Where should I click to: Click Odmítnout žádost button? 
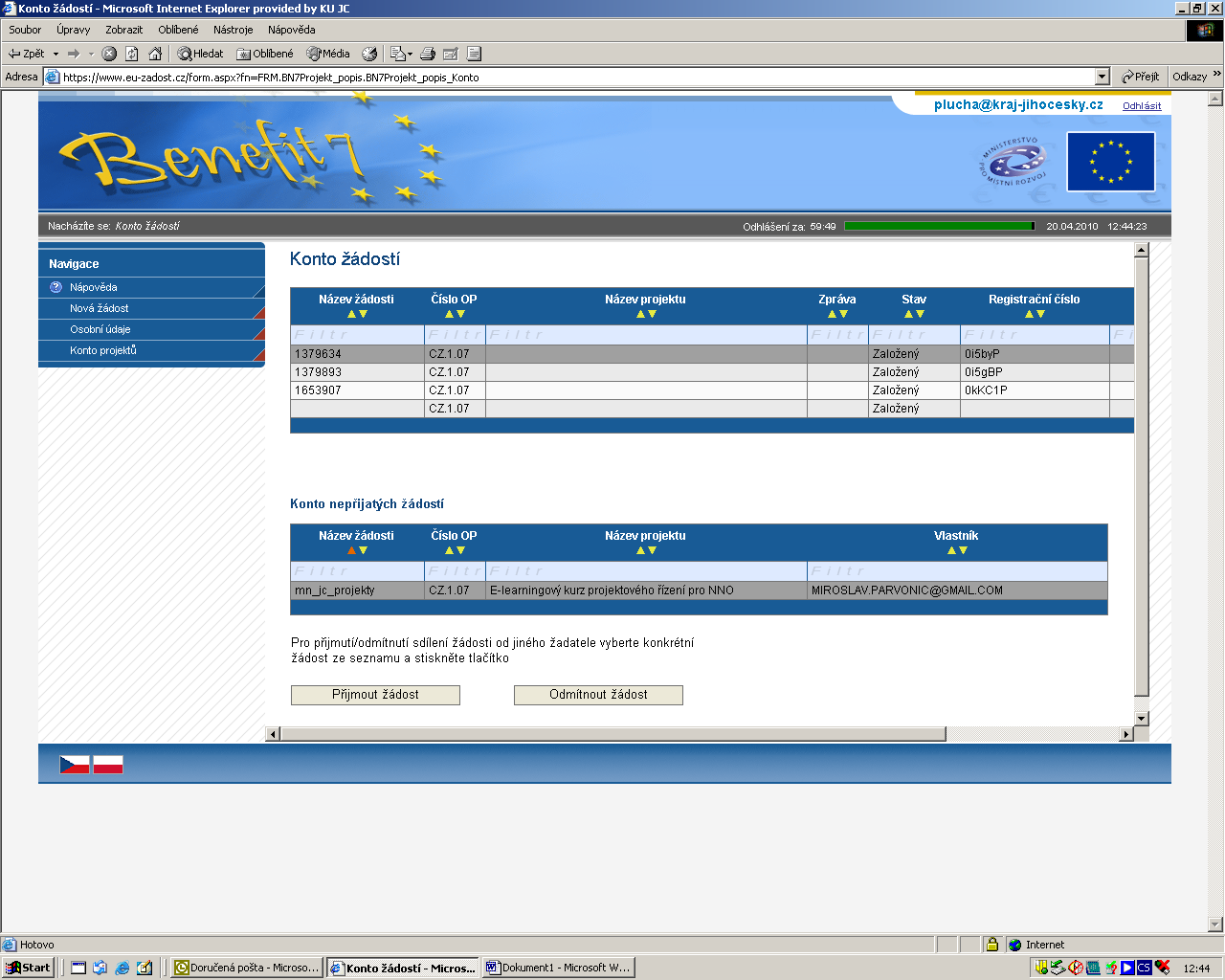pos(598,695)
